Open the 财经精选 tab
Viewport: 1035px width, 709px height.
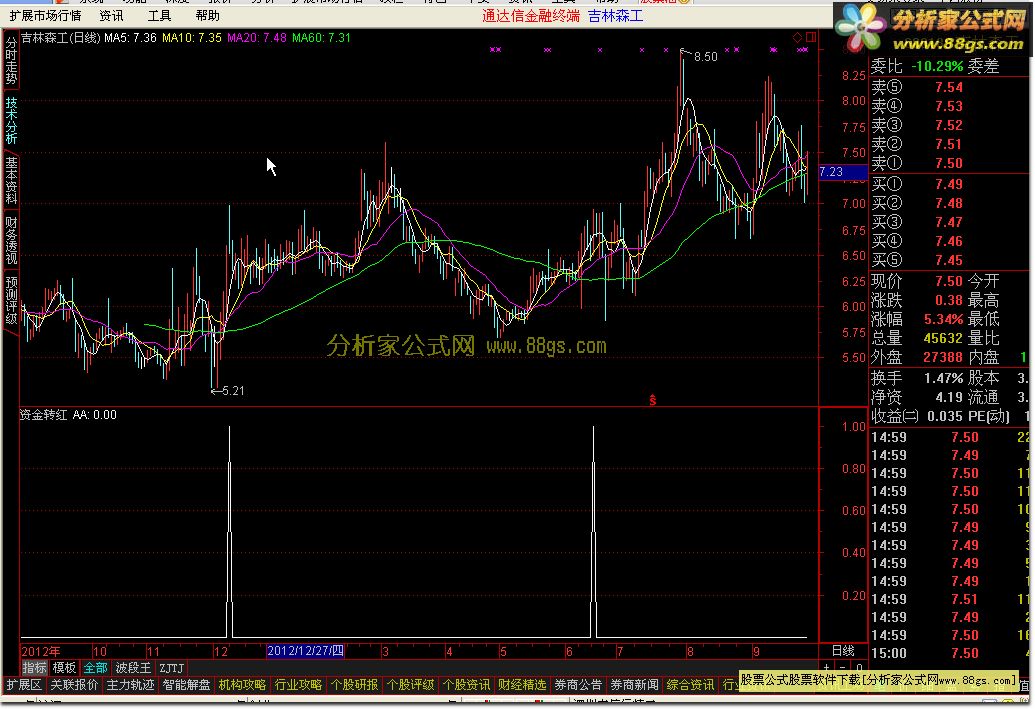pyautogui.click(x=522, y=685)
